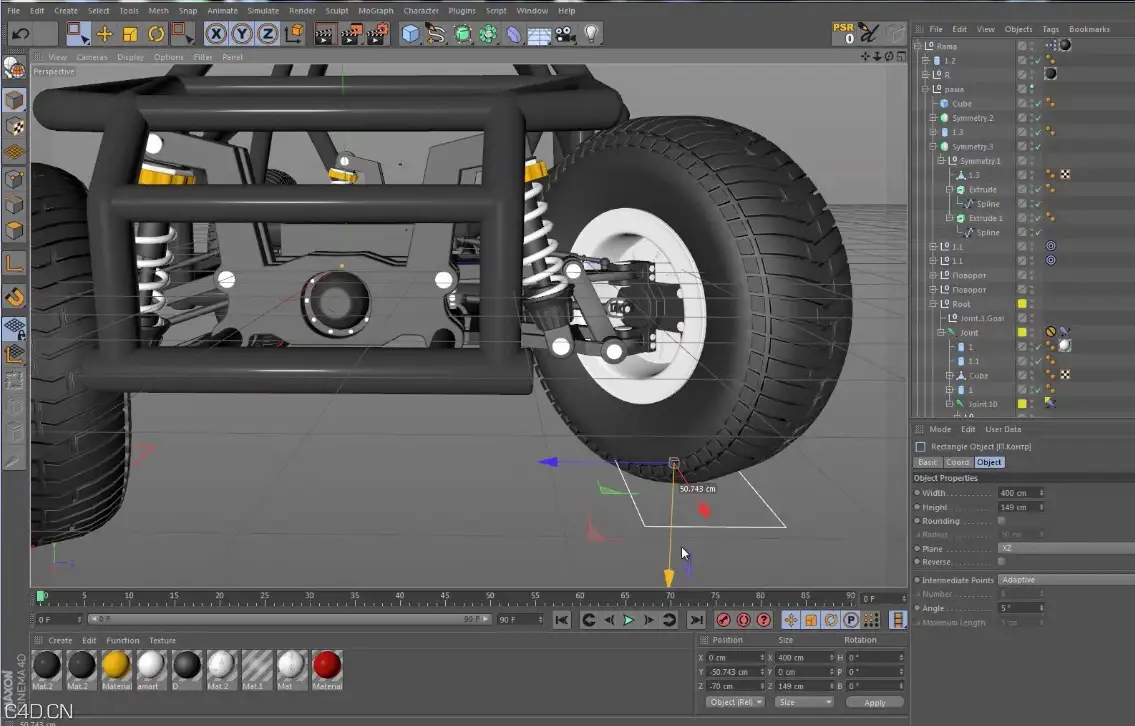
Task: Click position Y -50.743 cm field
Action: tap(735, 672)
